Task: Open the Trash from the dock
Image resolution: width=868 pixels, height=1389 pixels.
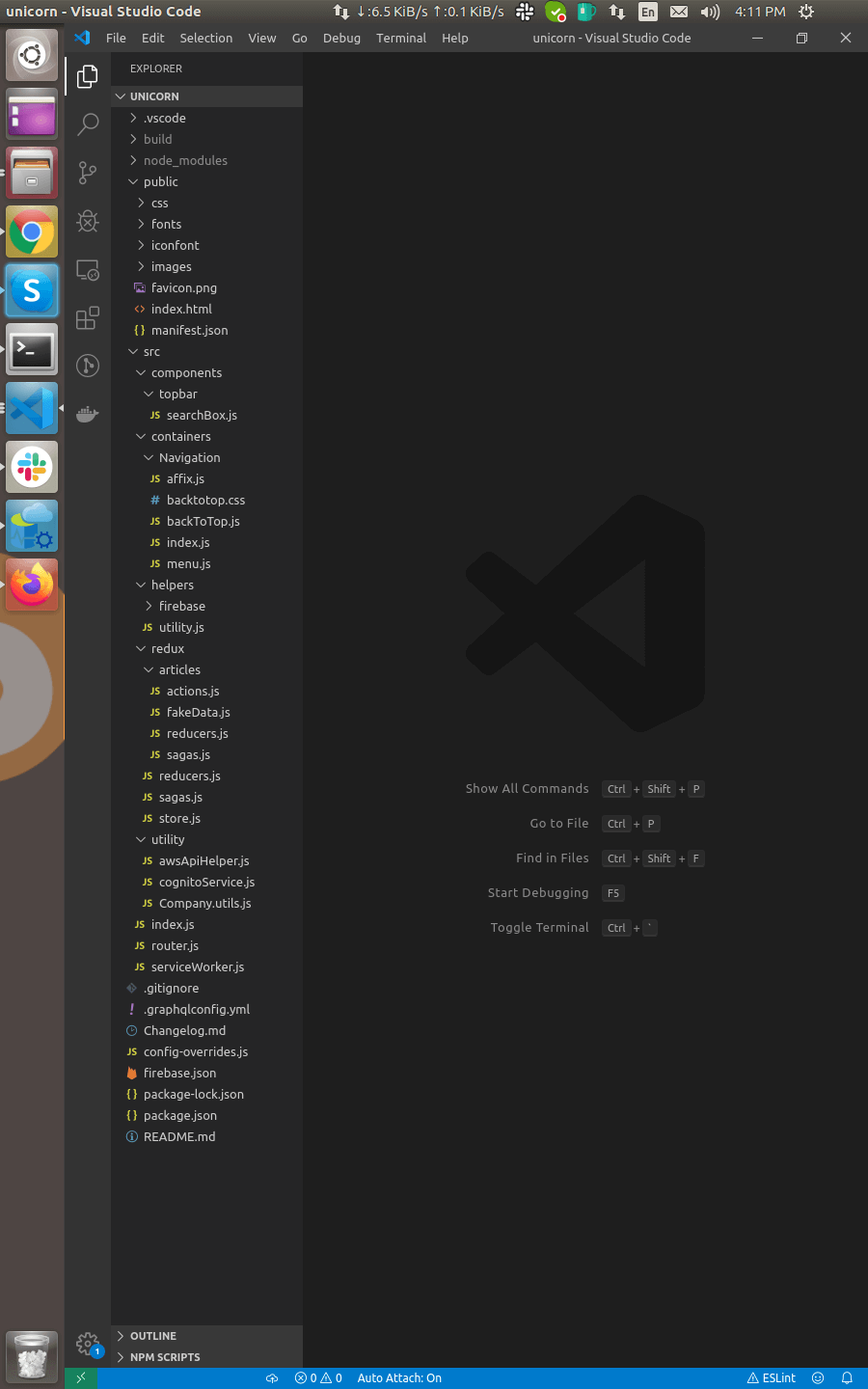Action: [x=32, y=1356]
